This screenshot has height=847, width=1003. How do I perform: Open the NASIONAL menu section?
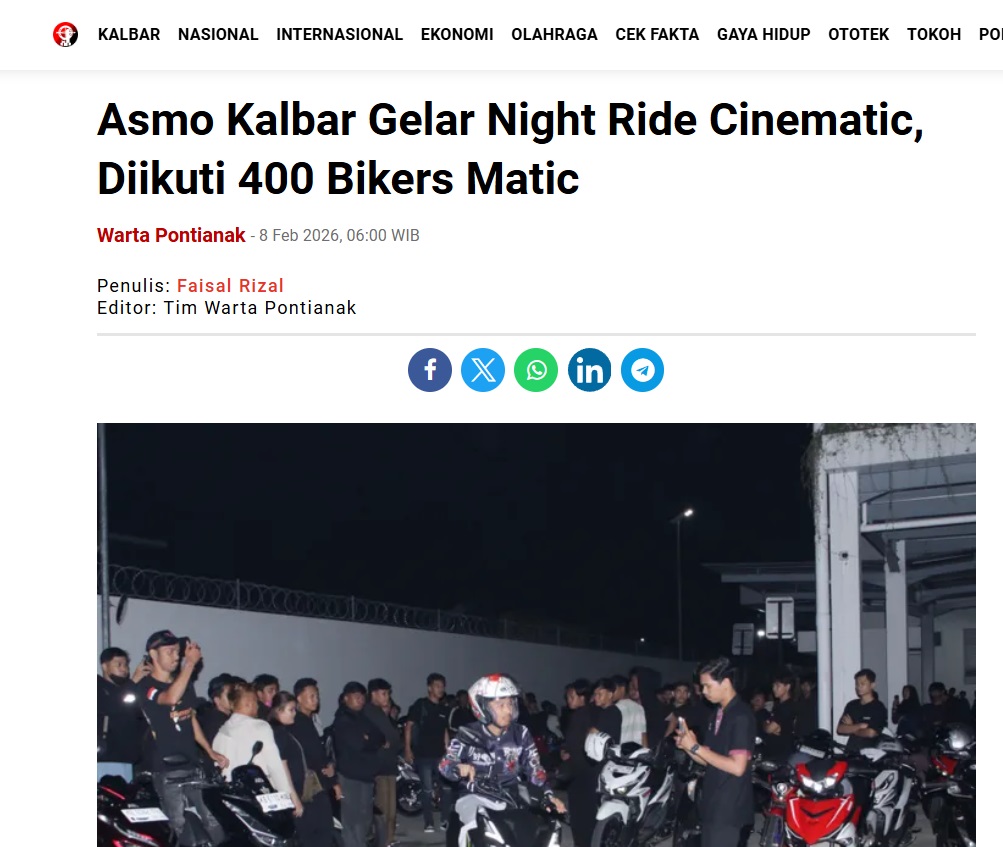click(218, 35)
